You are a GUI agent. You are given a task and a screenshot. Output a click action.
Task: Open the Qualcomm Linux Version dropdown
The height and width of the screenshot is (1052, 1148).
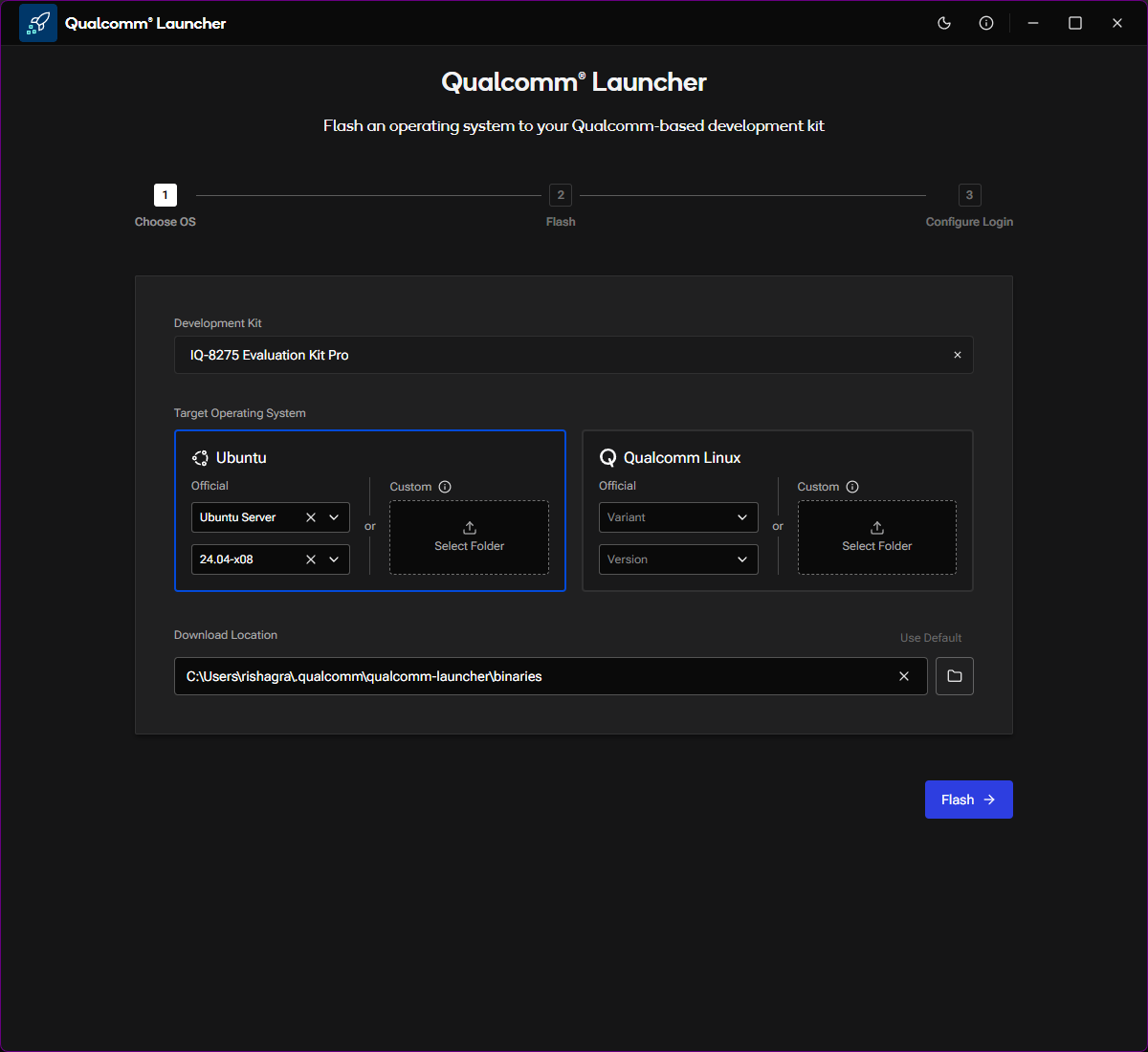(x=678, y=559)
